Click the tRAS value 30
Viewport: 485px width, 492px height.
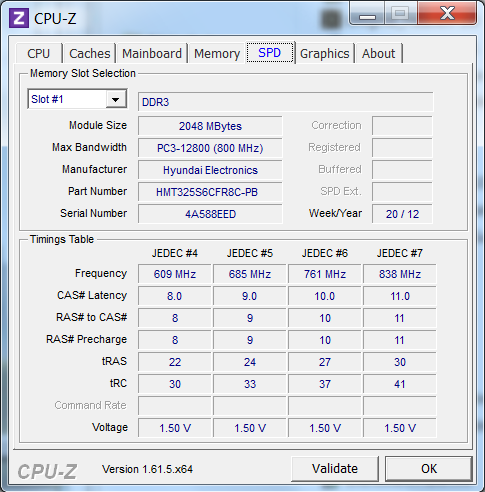(400, 362)
